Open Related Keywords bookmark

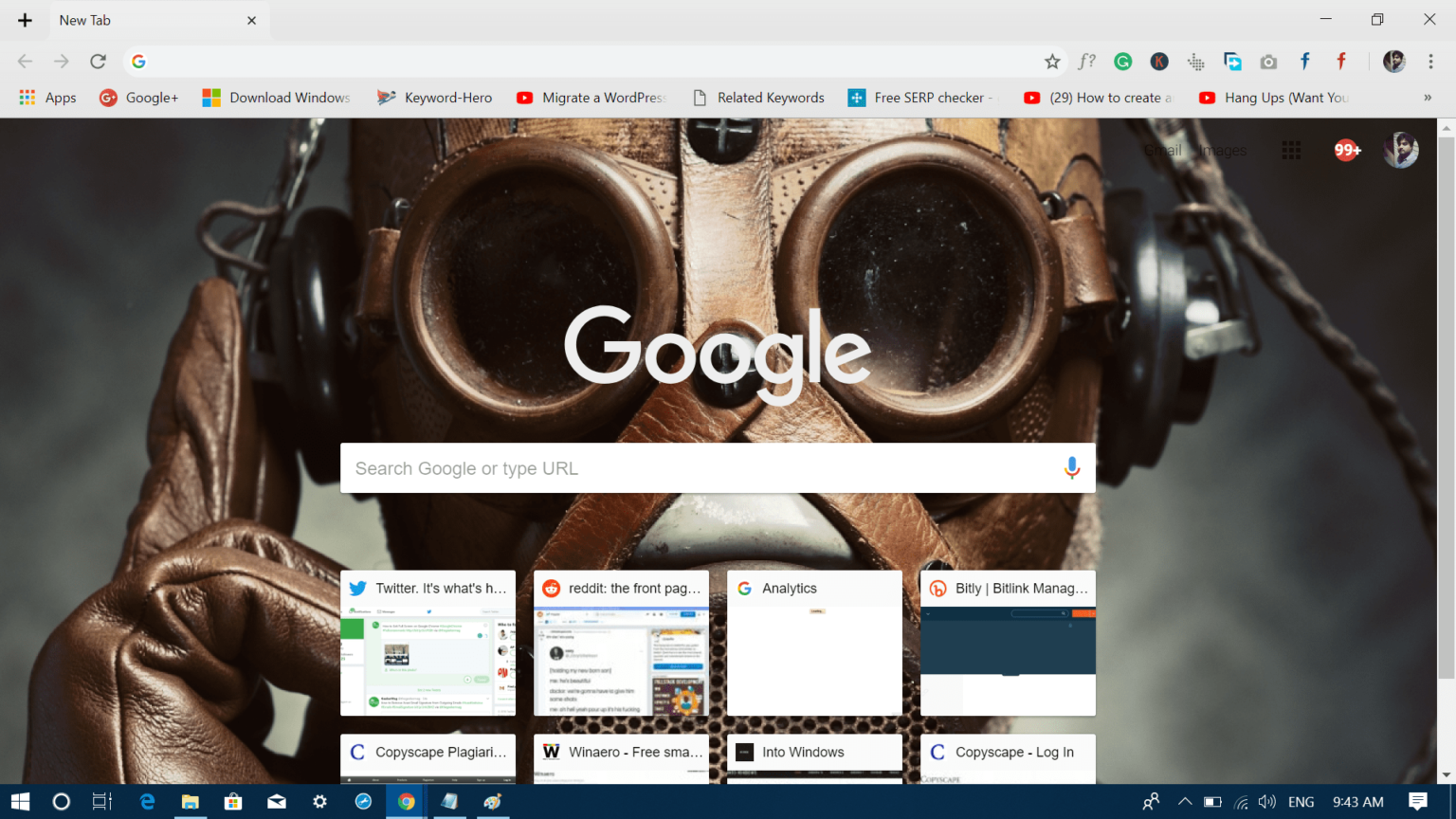[758, 98]
